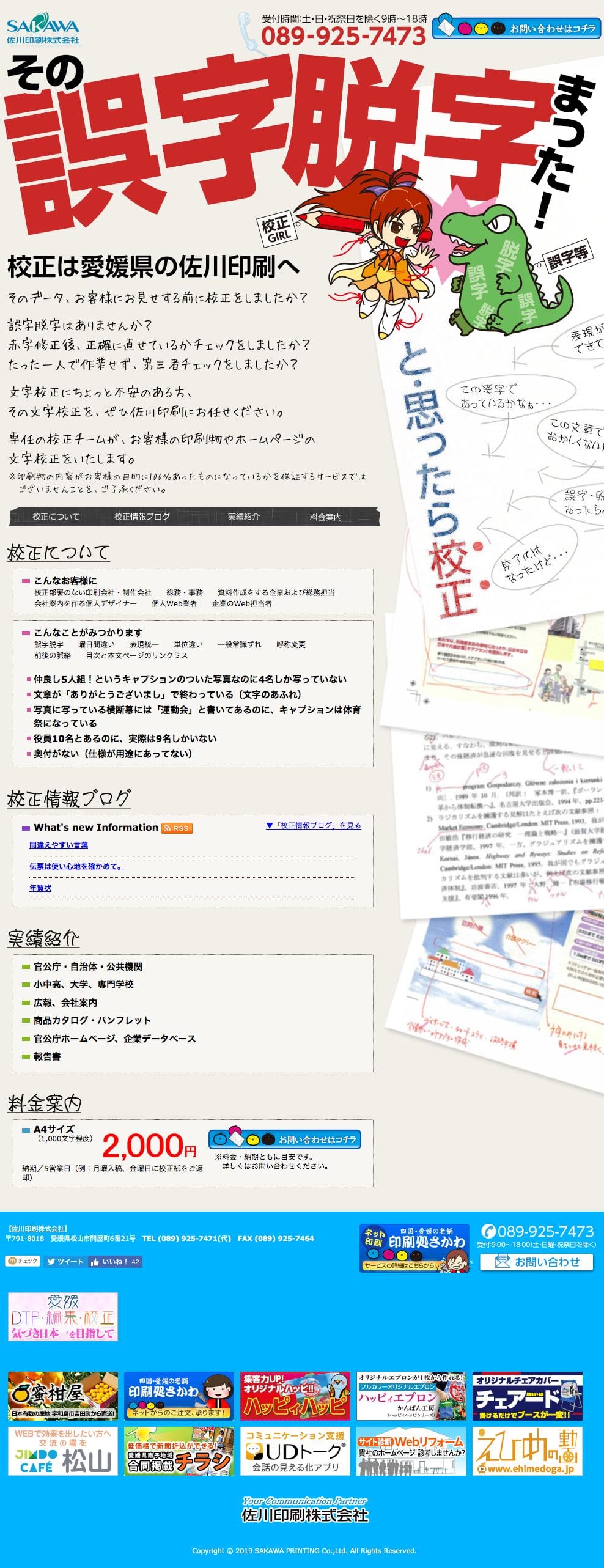The height and width of the screenshot is (1568, 604).
Task: Click the top お問い合わせはコチラ button
Action: pyautogui.click(x=517, y=28)
